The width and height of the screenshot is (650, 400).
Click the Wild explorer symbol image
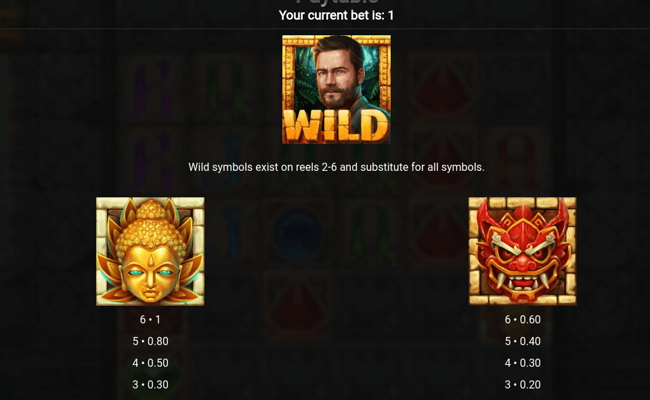tap(336, 90)
